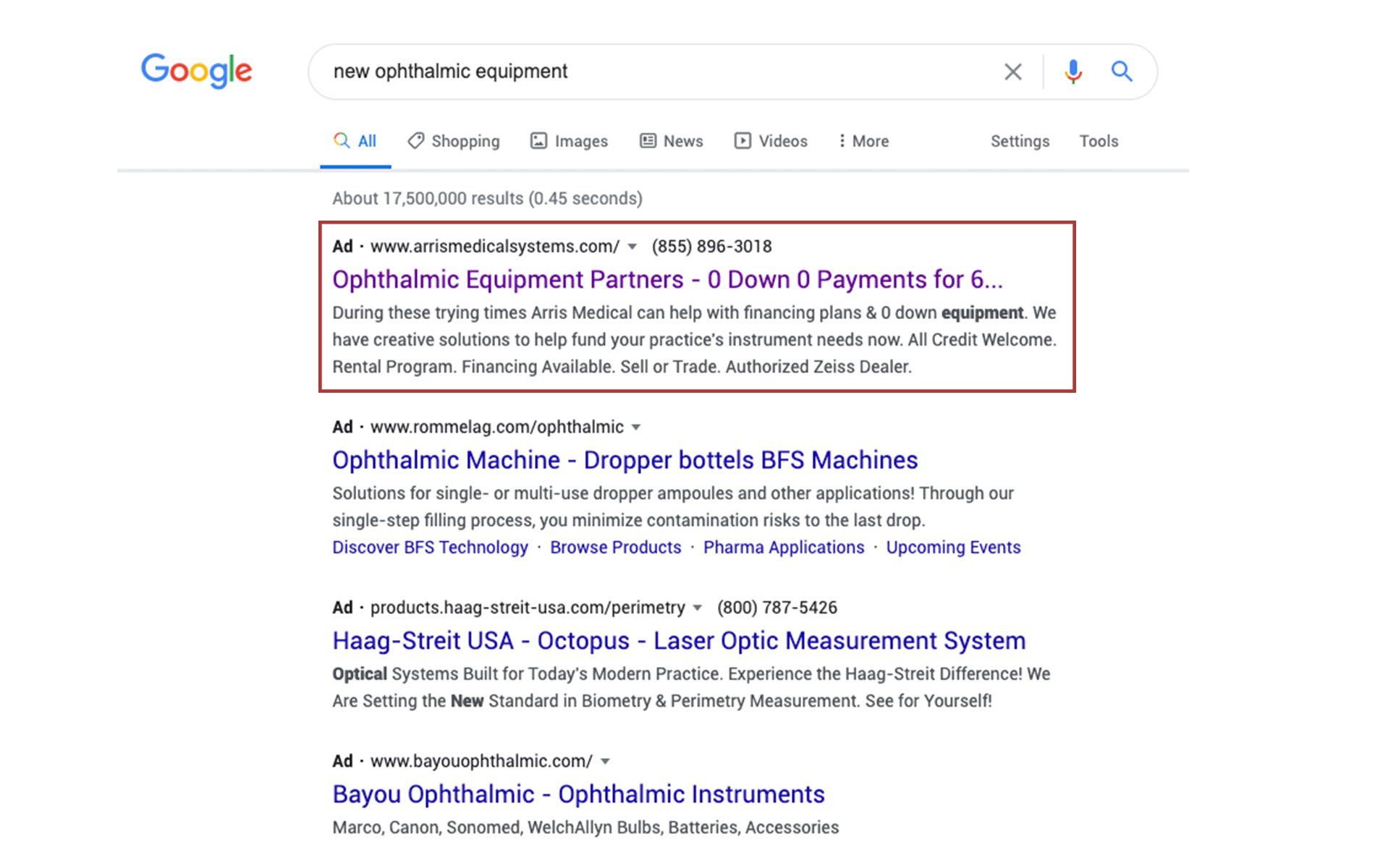This screenshot has width=1375, height=868.
Task: Follow the 'Pharma Applications' sitelink
Action: pos(784,548)
